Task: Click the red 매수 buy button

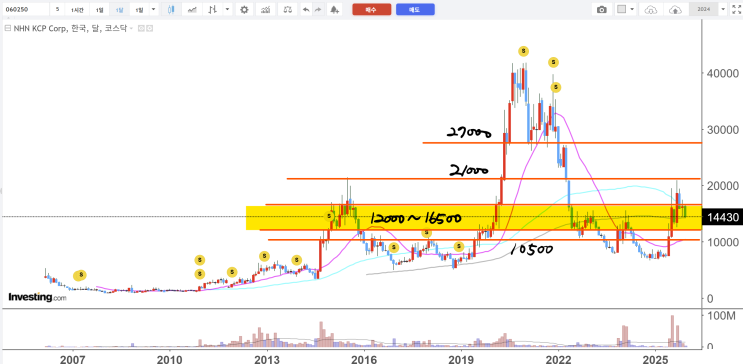Action: click(372, 9)
